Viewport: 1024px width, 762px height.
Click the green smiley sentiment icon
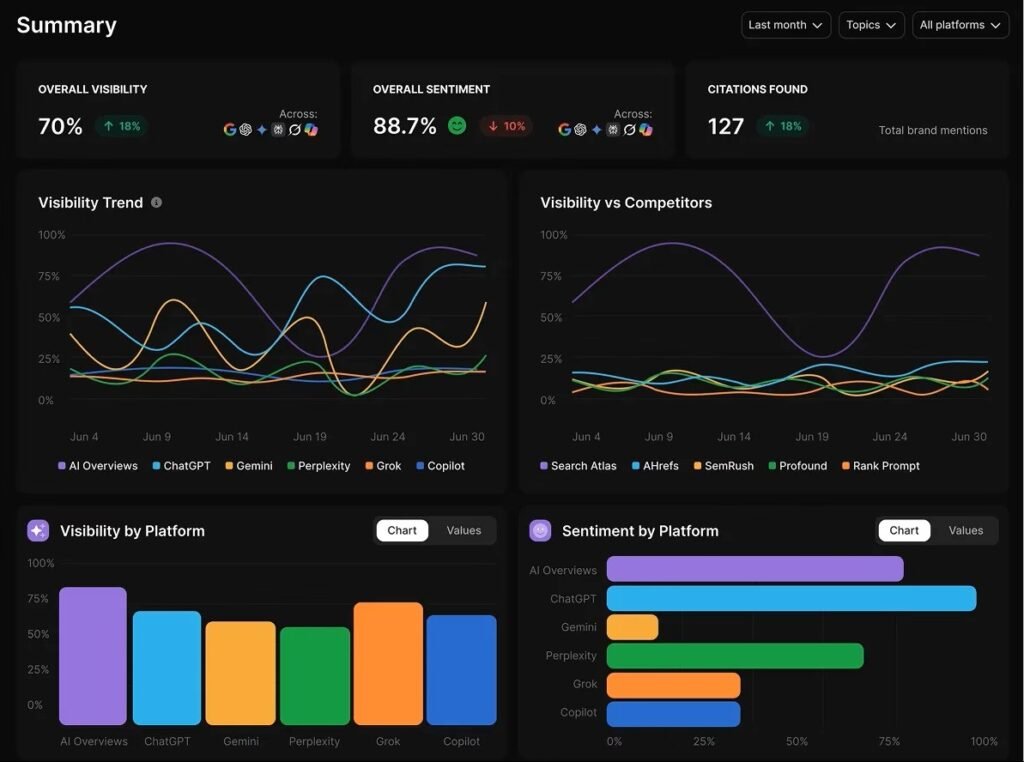pos(457,126)
